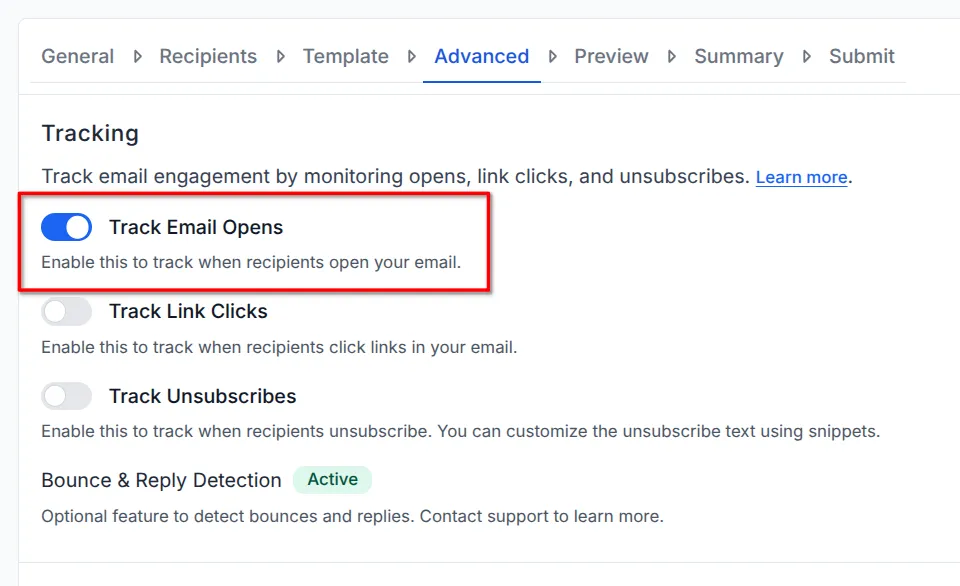
Task: Enable the Track Unsubscribes toggle
Action: 66,396
